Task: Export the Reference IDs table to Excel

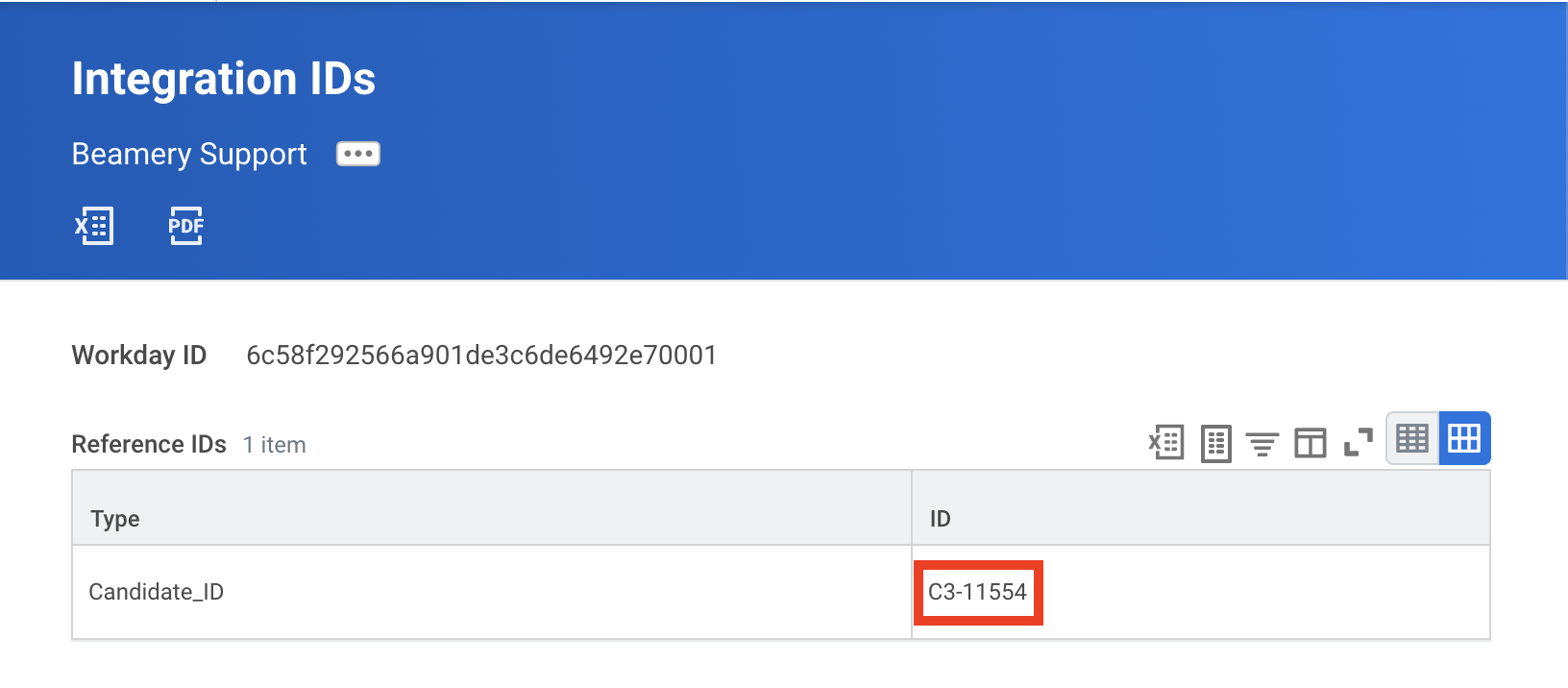Action: (1166, 443)
